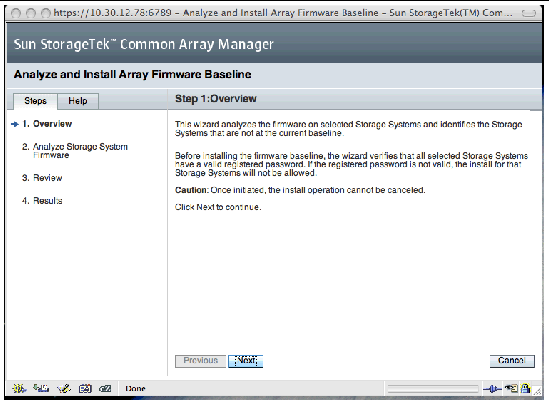The height and width of the screenshot is (406, 549).
Task: Click the window resize grip corner
Action: tap(537, 392)
